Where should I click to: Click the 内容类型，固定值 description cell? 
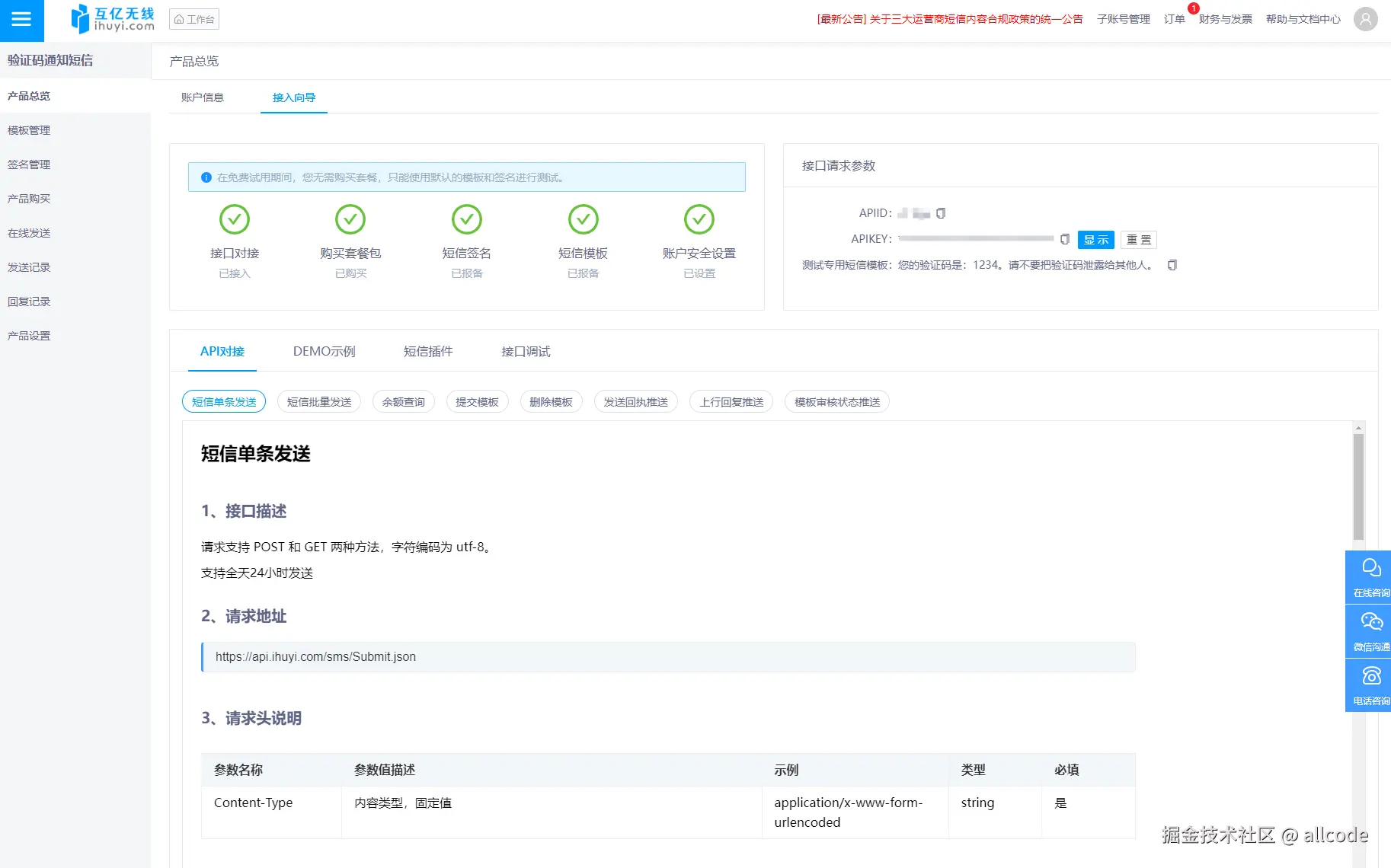552,812
